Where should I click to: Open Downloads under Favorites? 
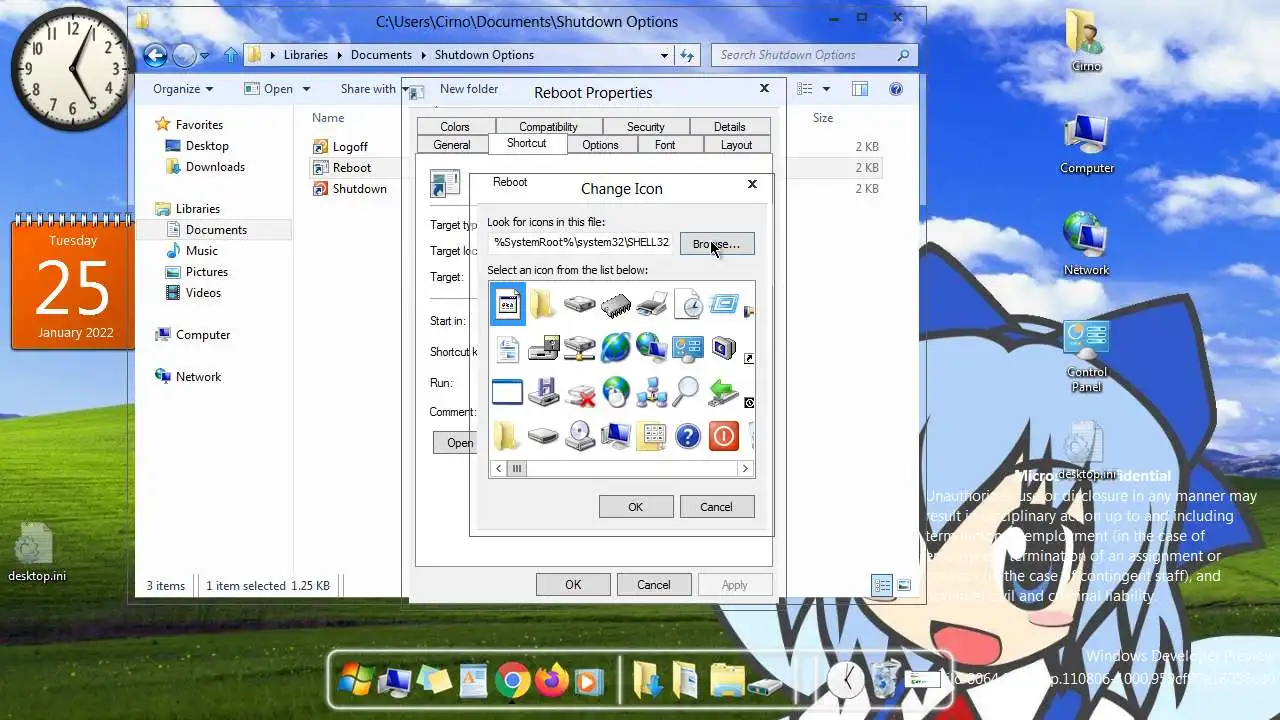215,167
